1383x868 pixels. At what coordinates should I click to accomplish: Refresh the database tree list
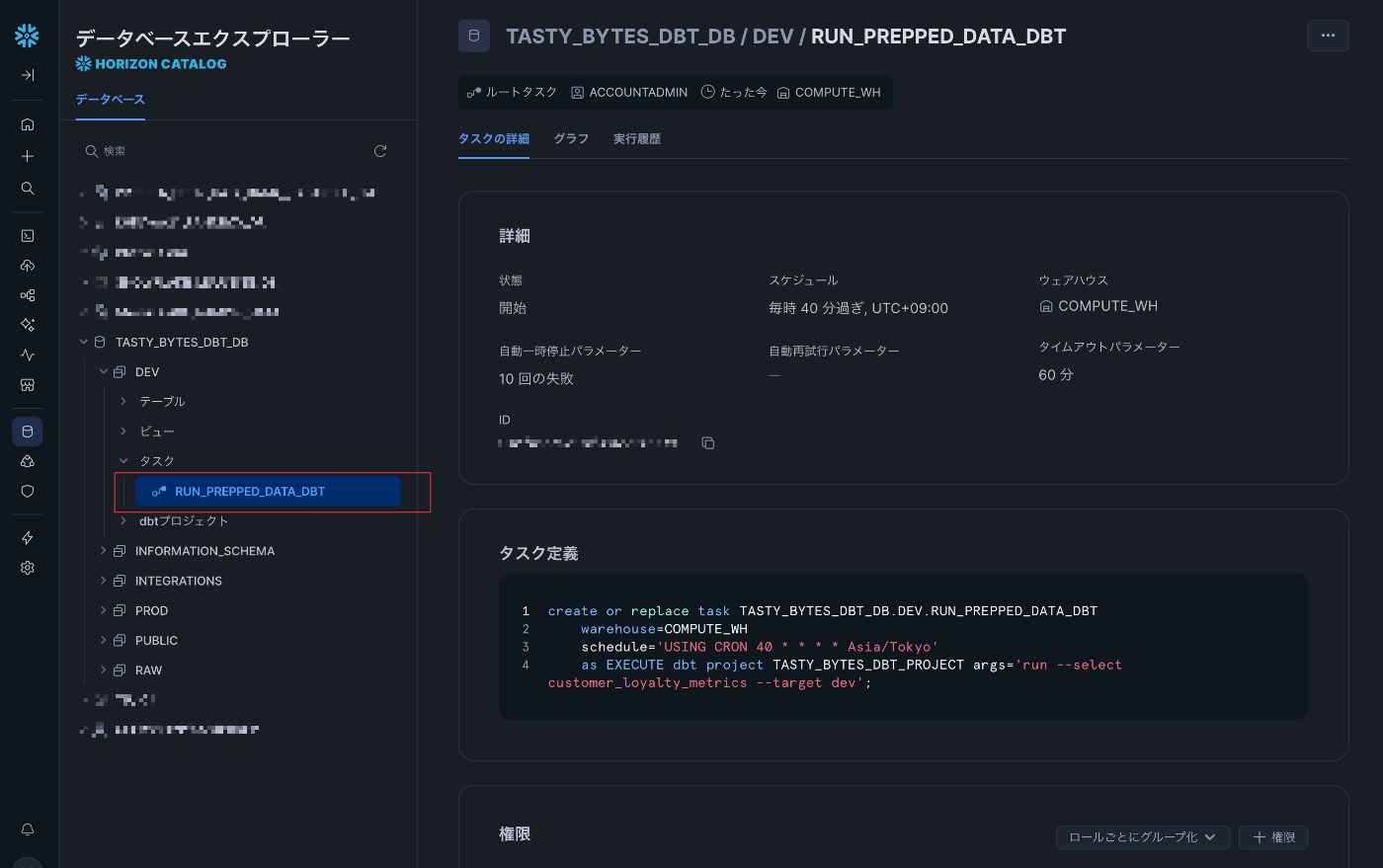point(380,151)
